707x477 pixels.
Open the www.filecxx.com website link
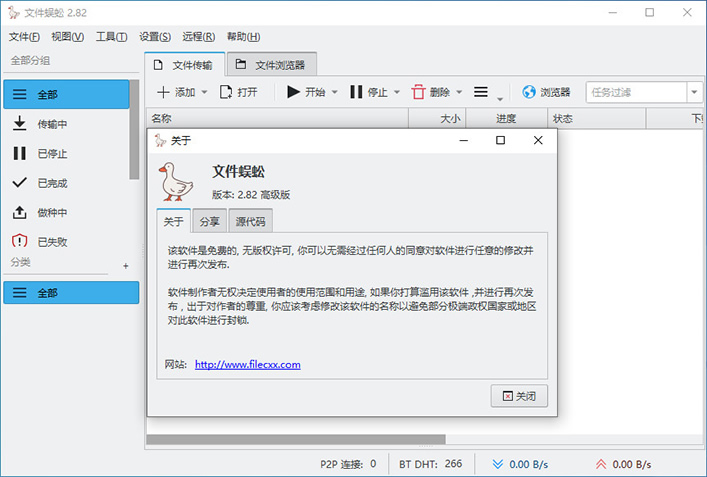pos(248,364)
